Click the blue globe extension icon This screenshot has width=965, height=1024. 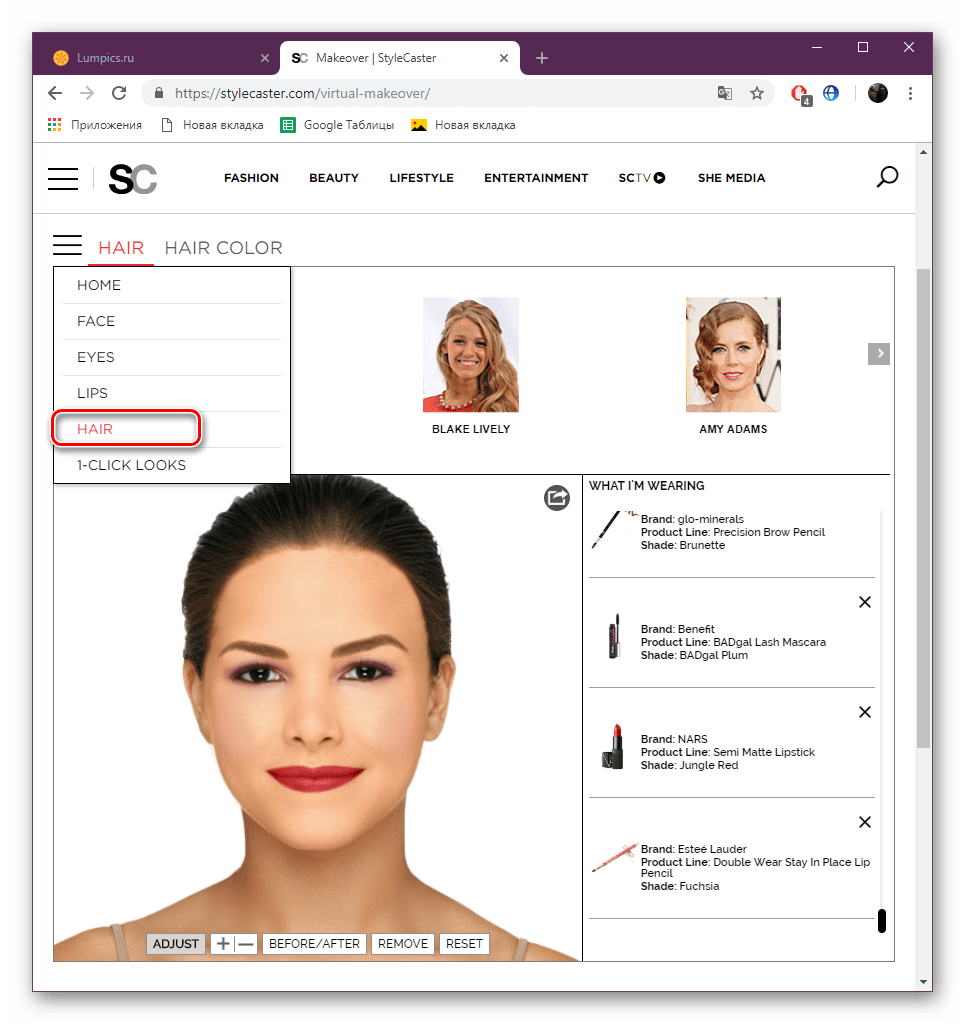click(x=831, y=93)
